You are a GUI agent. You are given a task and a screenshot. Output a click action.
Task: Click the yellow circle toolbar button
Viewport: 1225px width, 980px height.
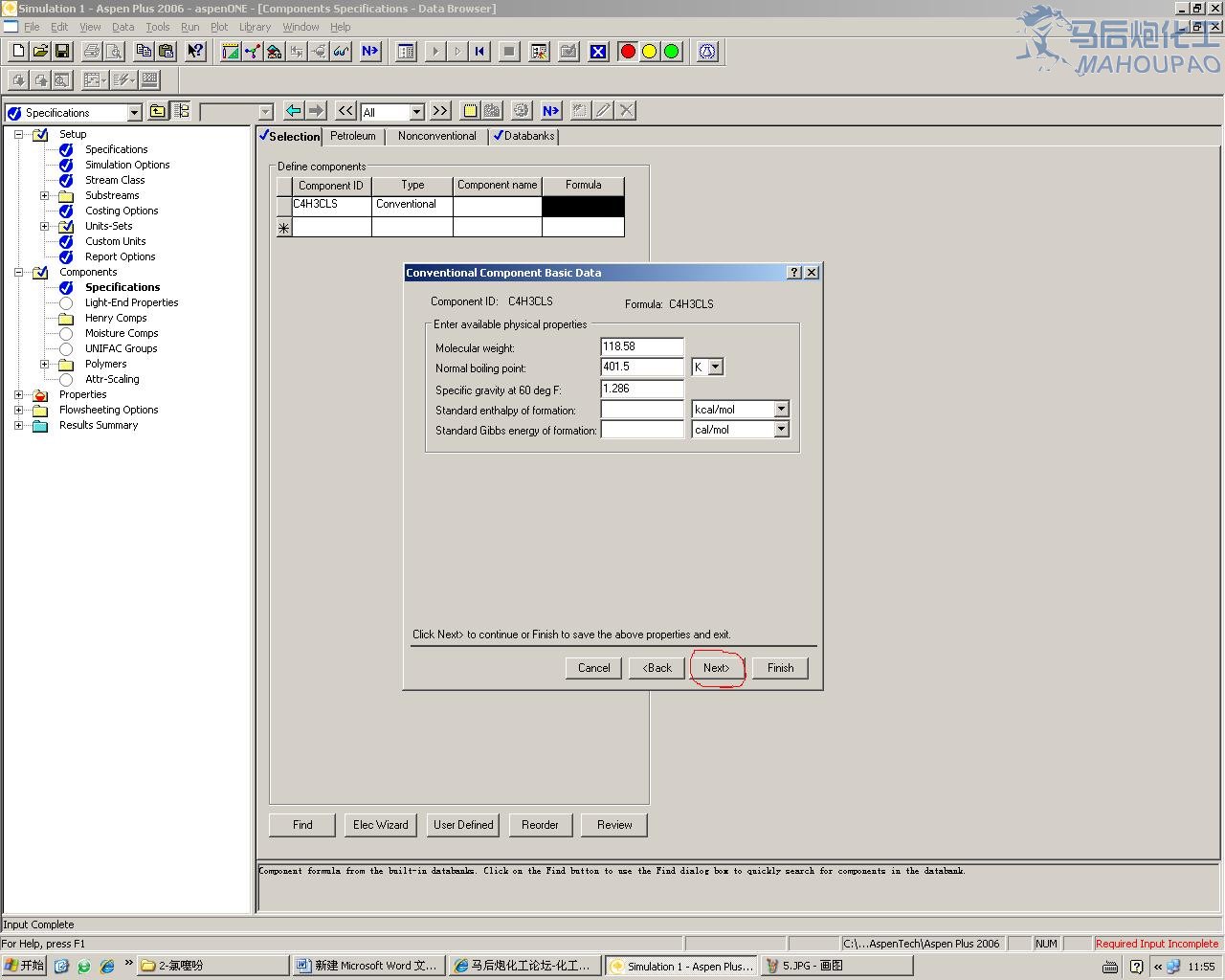[x=650, y=52]
